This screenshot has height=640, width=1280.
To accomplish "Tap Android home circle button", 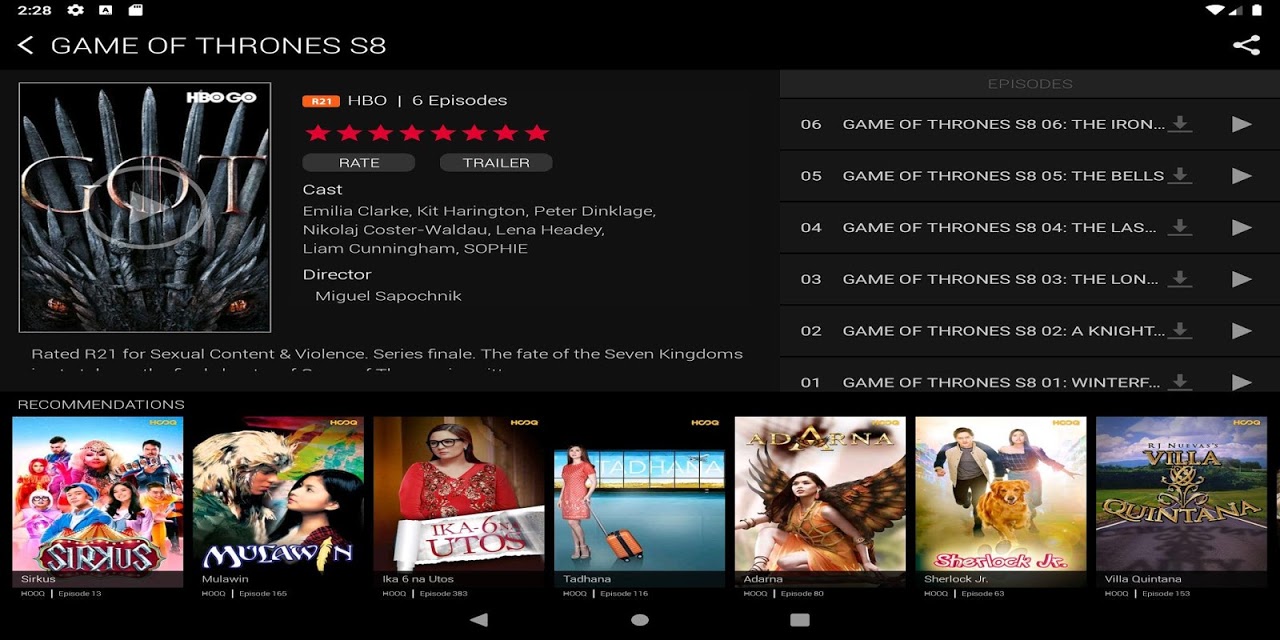I will pos(640,620).
